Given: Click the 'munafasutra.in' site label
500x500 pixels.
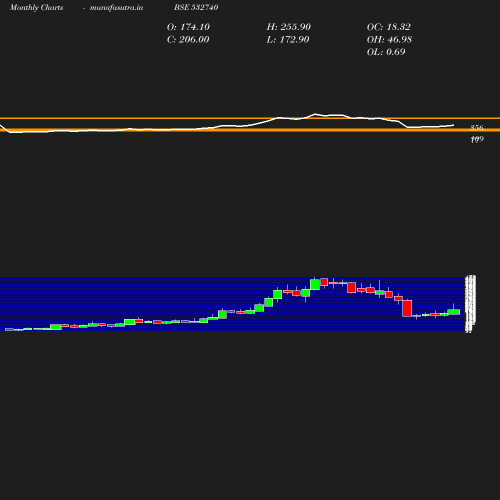Looking at the screenshot, I should (116, 7).
